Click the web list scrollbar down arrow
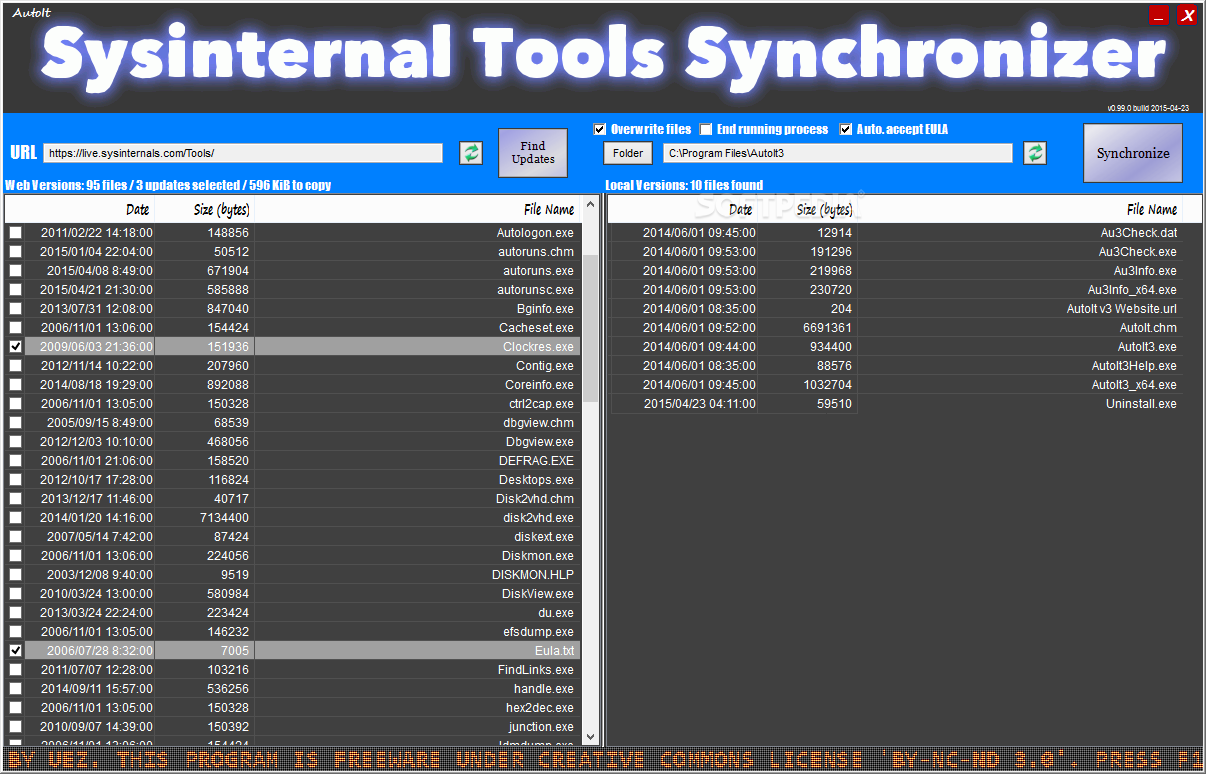Viewport: 1206px width, 774px height. (x=590, y=736)
